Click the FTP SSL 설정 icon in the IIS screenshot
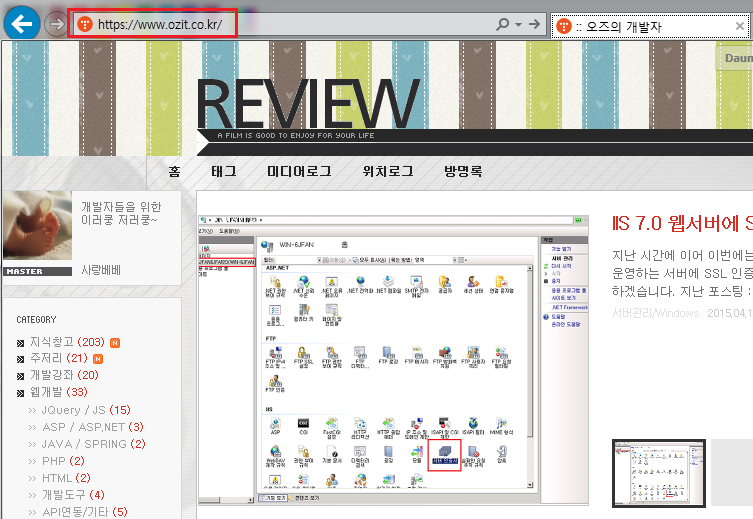Viewport: 753px width, 519px height. (x=303, y=357)
